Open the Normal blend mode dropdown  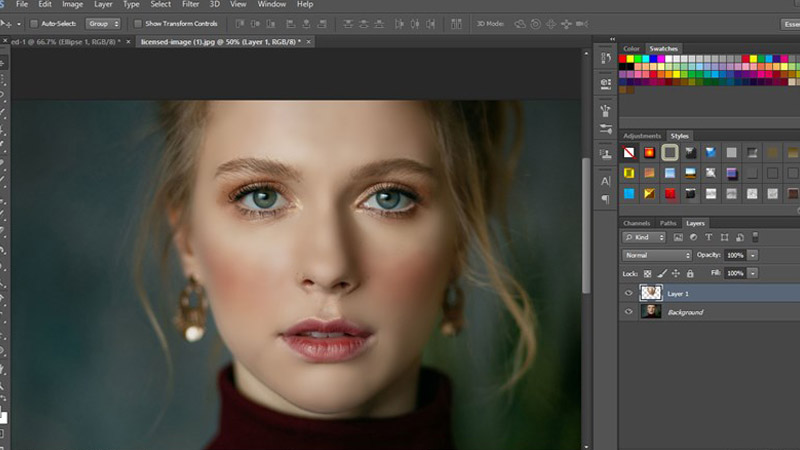point(657,255)
